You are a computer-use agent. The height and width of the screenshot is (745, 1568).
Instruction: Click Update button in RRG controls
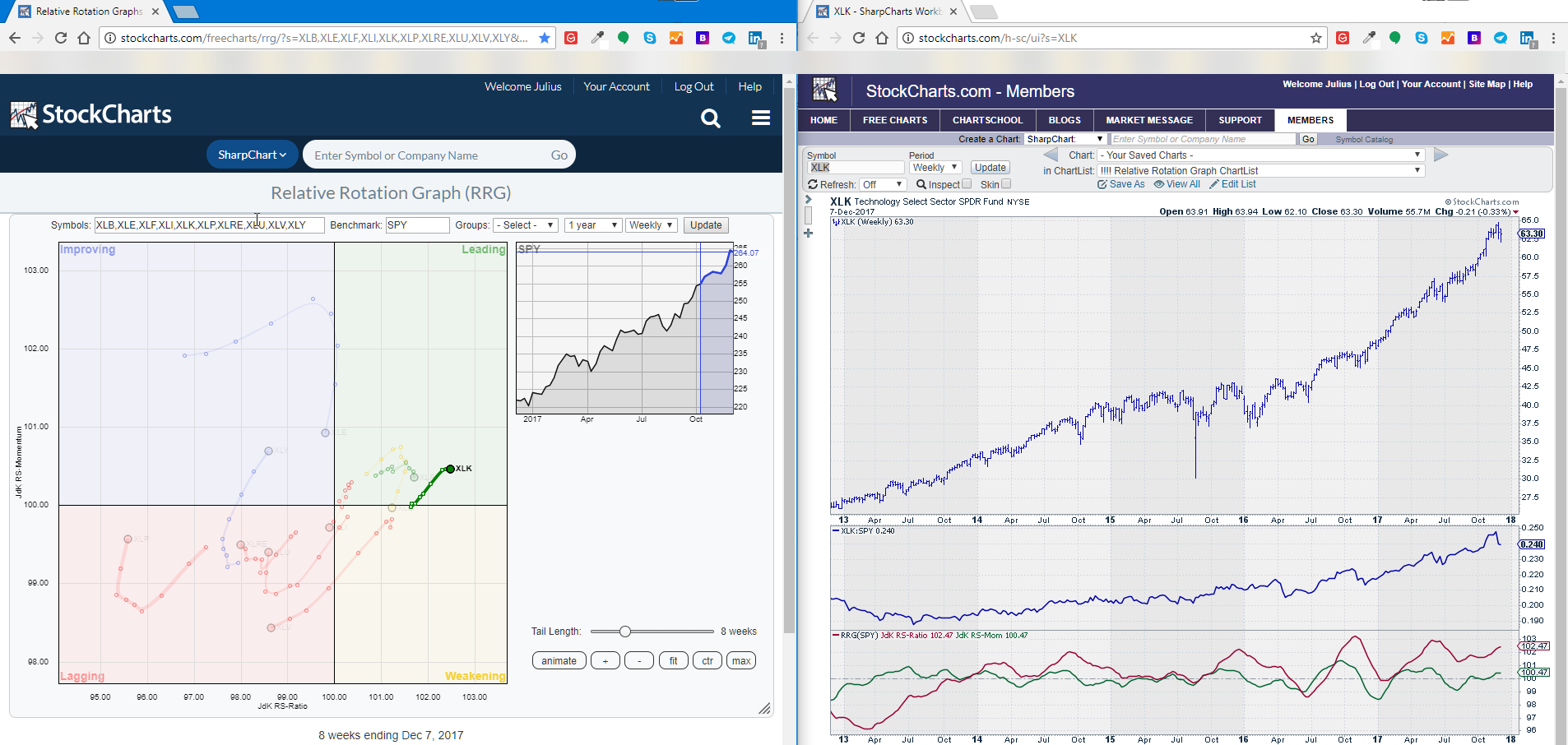click(x=706, y=225)
